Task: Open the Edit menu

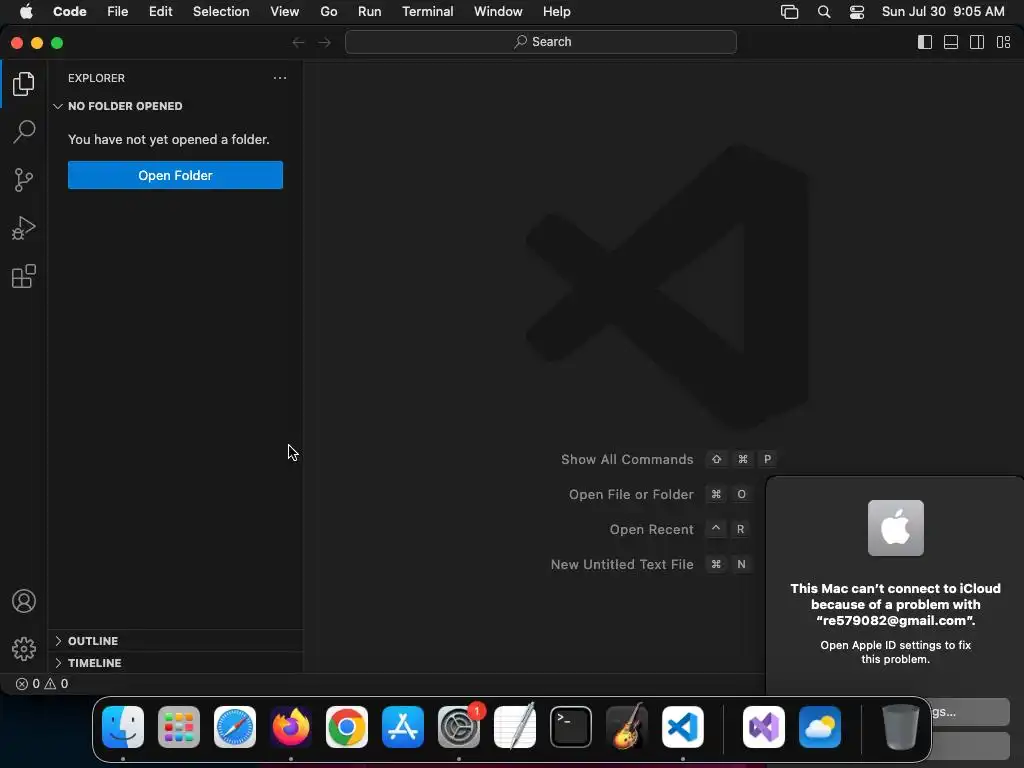Action: coord(160,12)
